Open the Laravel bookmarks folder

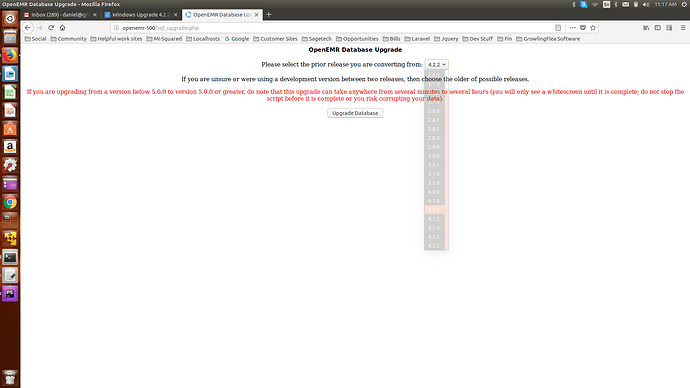(417, 39)
